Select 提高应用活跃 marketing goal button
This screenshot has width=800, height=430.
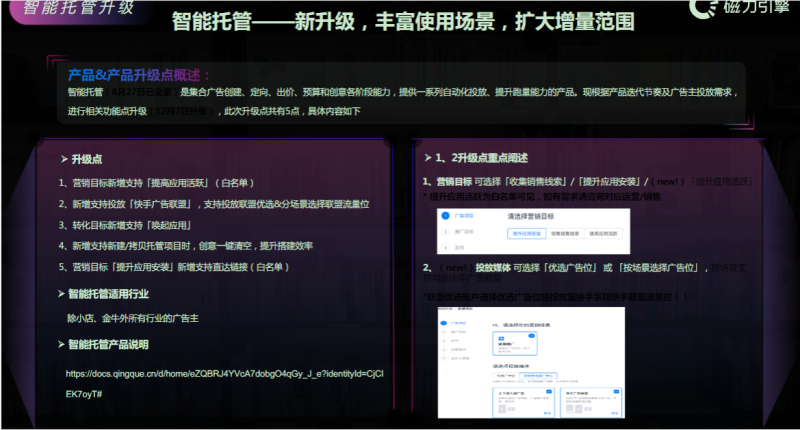coord(603,234)
